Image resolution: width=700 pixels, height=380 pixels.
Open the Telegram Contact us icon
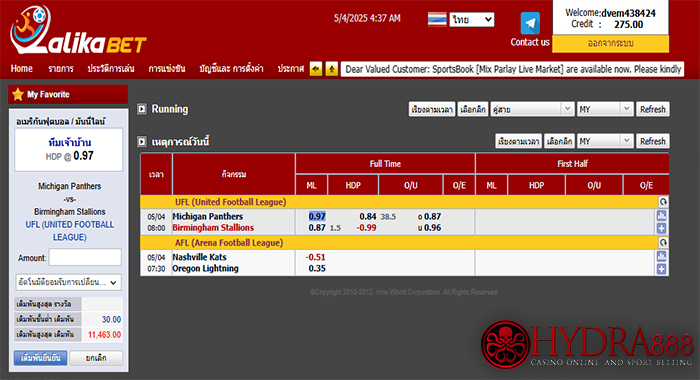(530, 23)
